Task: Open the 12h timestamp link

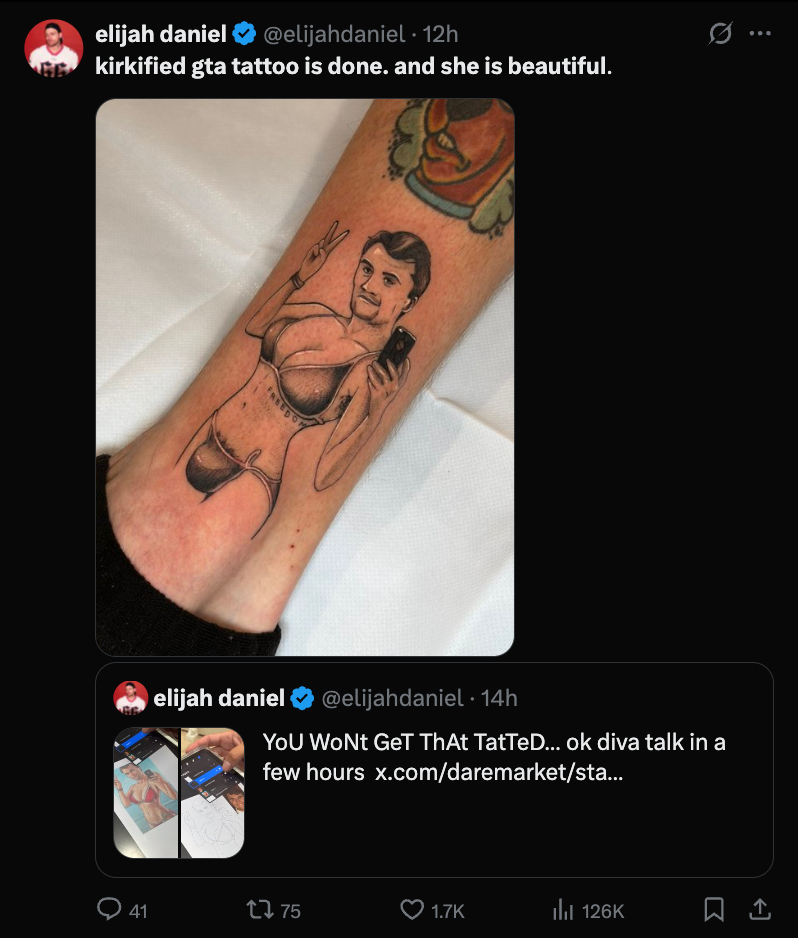Action: pyautogui.click(x=441, y=34)
